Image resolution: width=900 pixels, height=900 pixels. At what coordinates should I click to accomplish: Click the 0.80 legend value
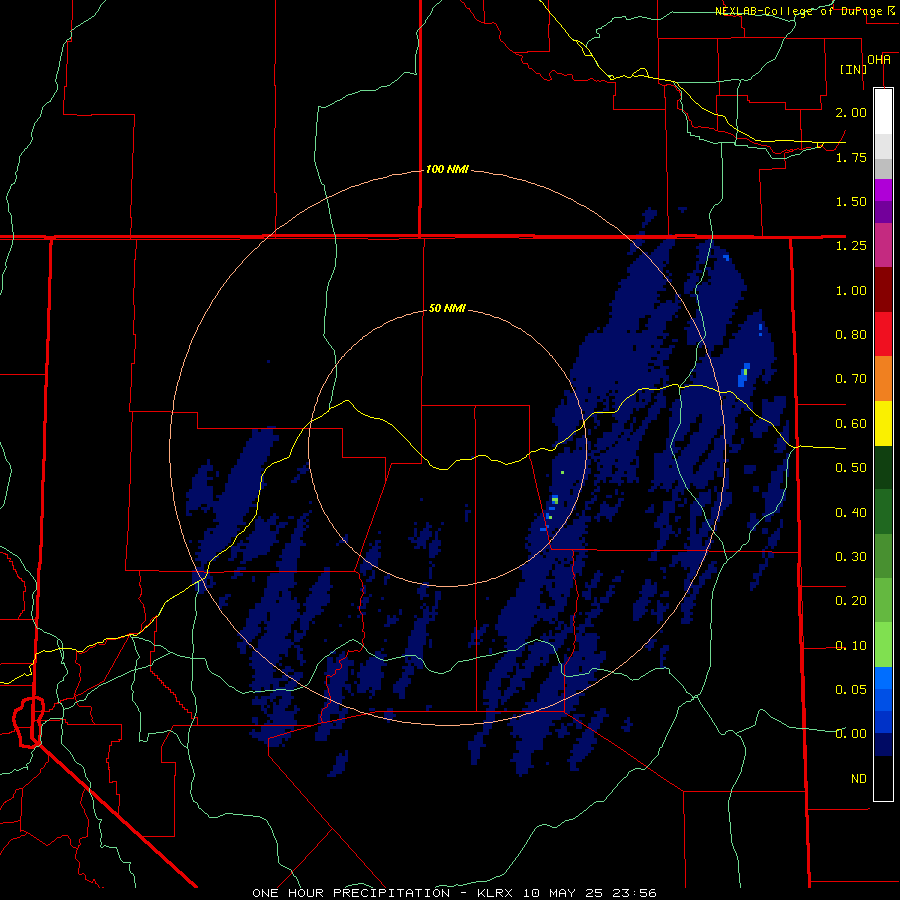pyautogui.click(x=851, y=335)
